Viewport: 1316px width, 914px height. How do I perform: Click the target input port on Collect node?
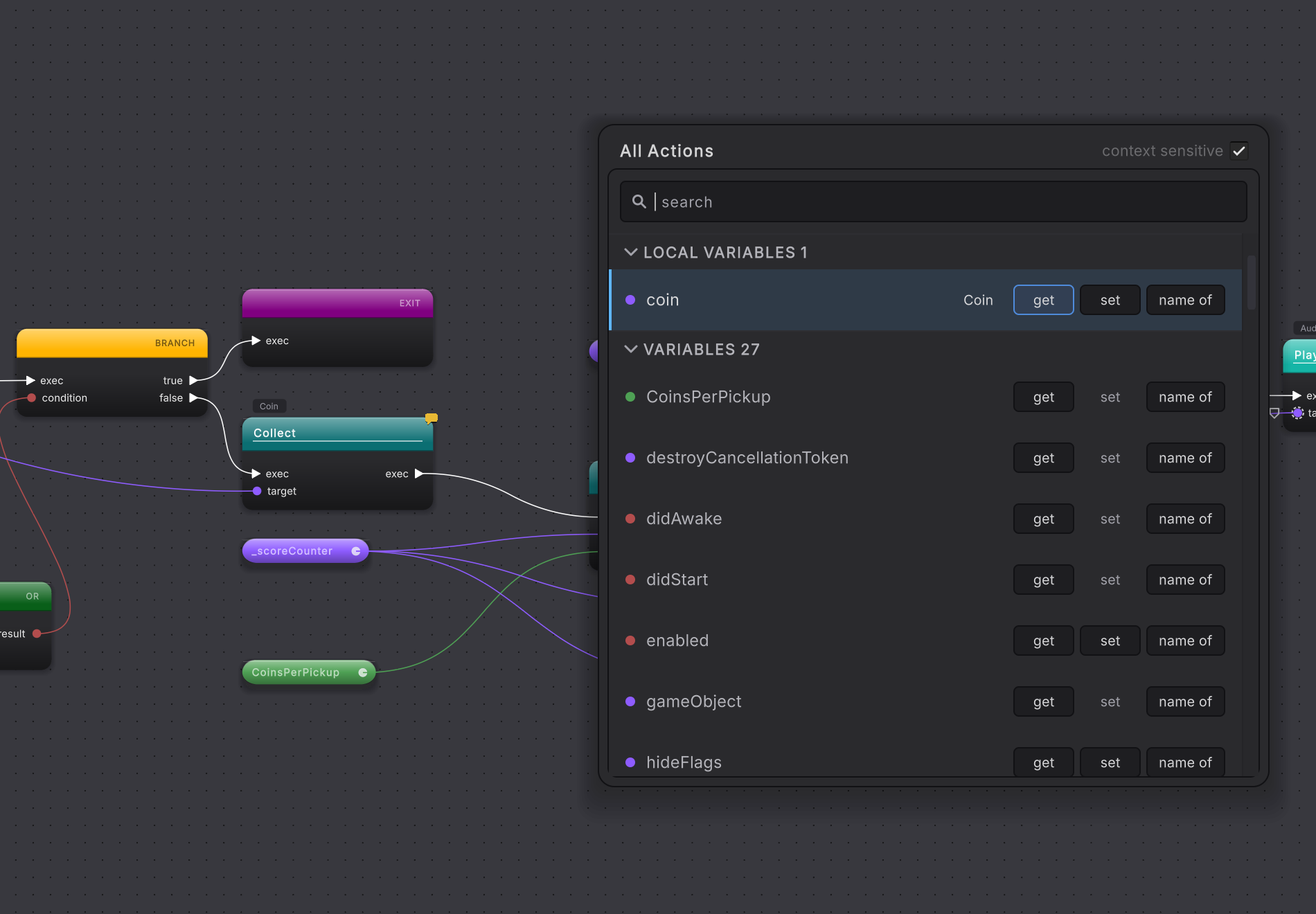[x=257, y=491]
